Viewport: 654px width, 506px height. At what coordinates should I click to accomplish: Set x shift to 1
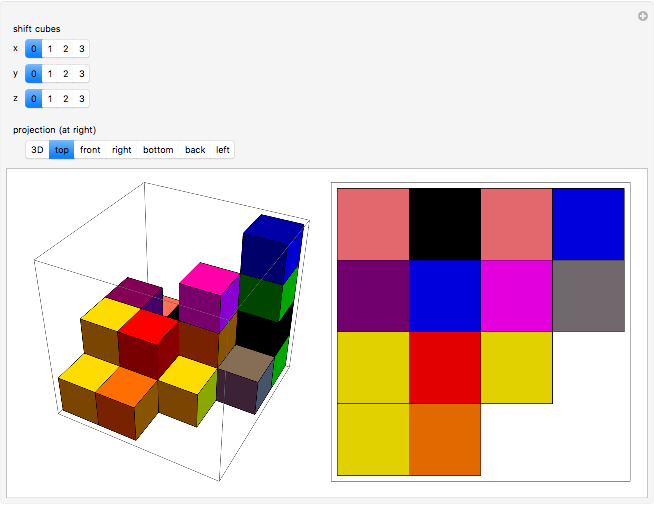pyautogui.click(x=49, y=48)
